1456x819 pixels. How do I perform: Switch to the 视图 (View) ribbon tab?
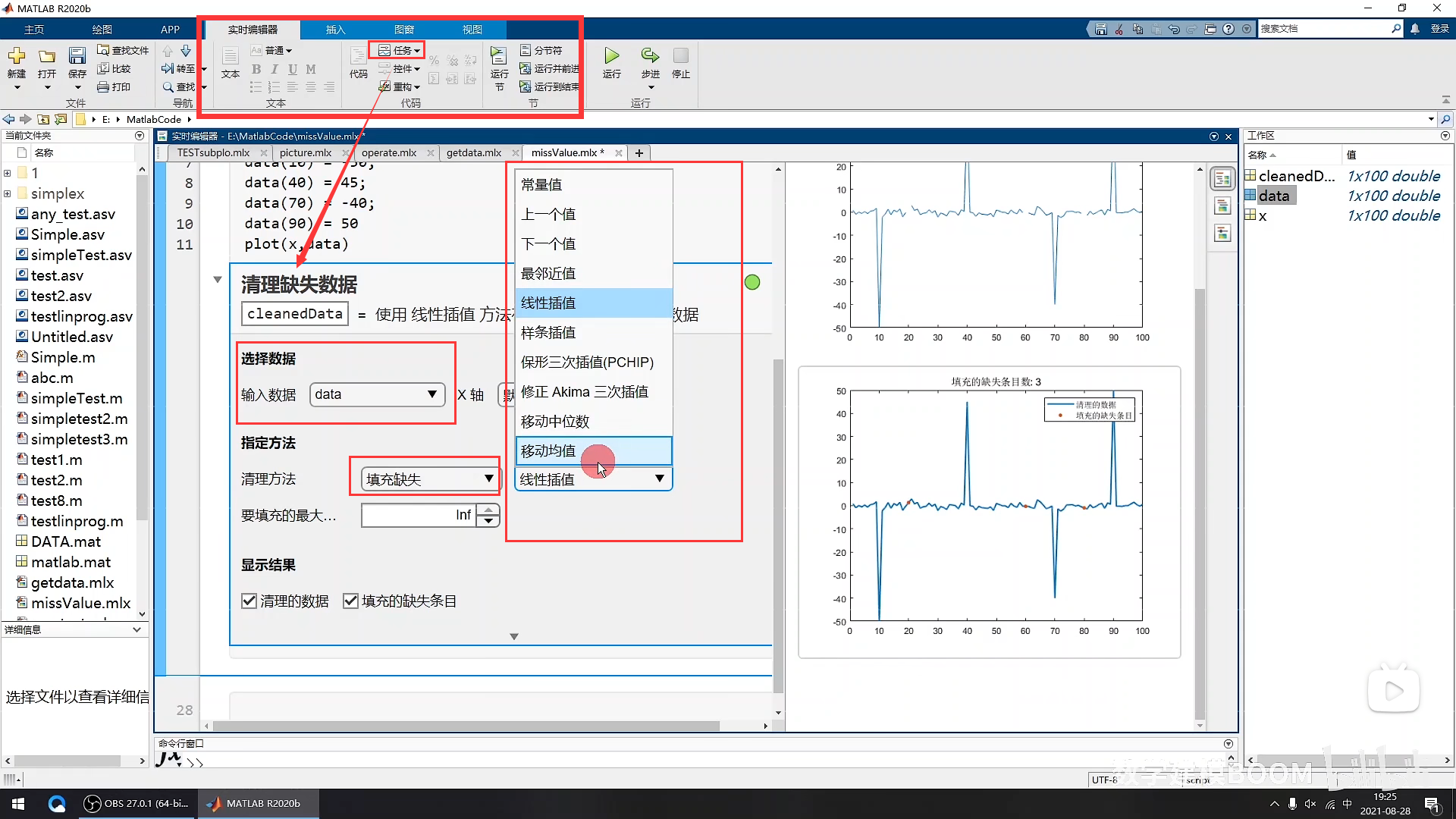click(x=472, y=30)
